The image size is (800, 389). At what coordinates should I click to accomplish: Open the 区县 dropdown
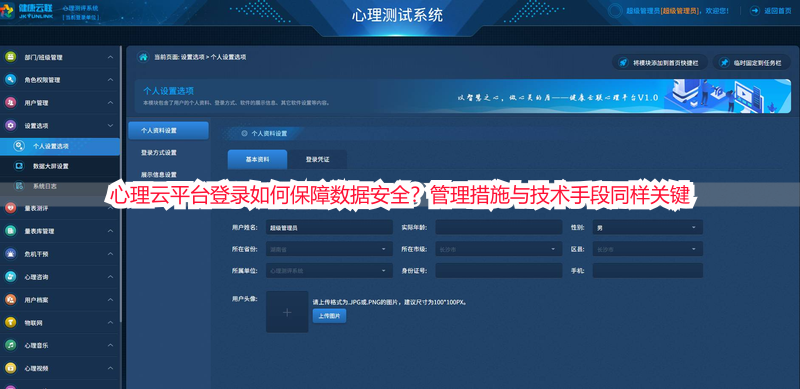pyautogui.click(x=647, y=249)
